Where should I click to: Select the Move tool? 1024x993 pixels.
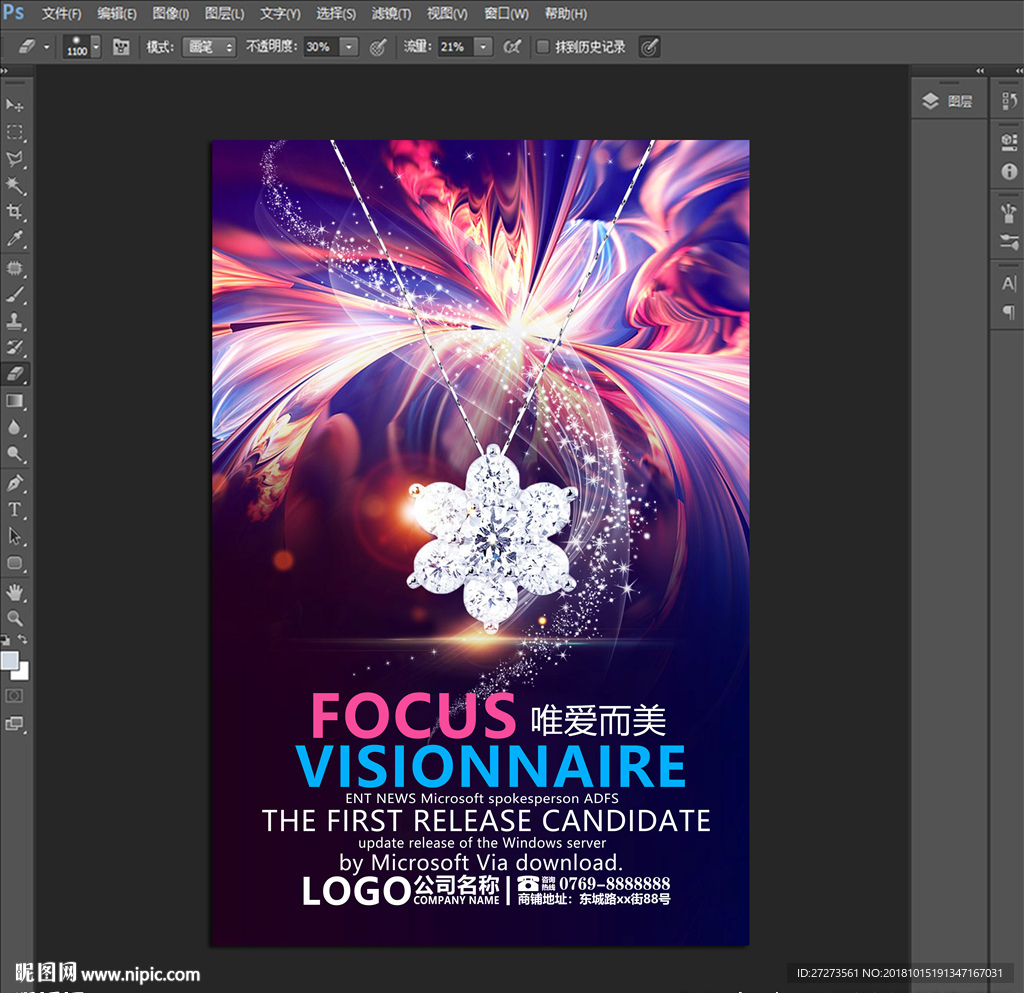click(x=14, y=105)
